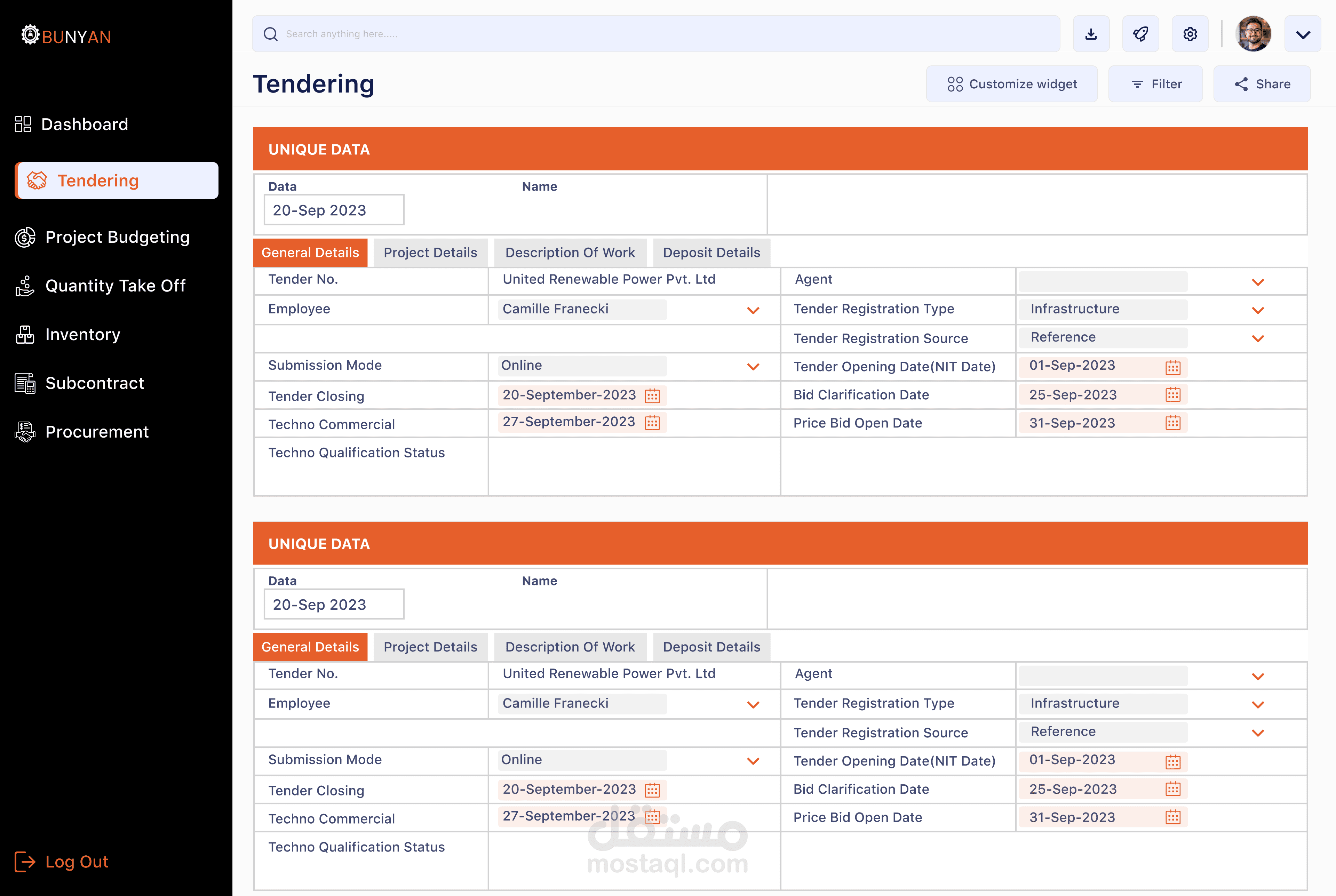Click the rocket launch icon
Image resolution: width=1336 pixels, height=896 pixels.
click(x=1140, y=34)
